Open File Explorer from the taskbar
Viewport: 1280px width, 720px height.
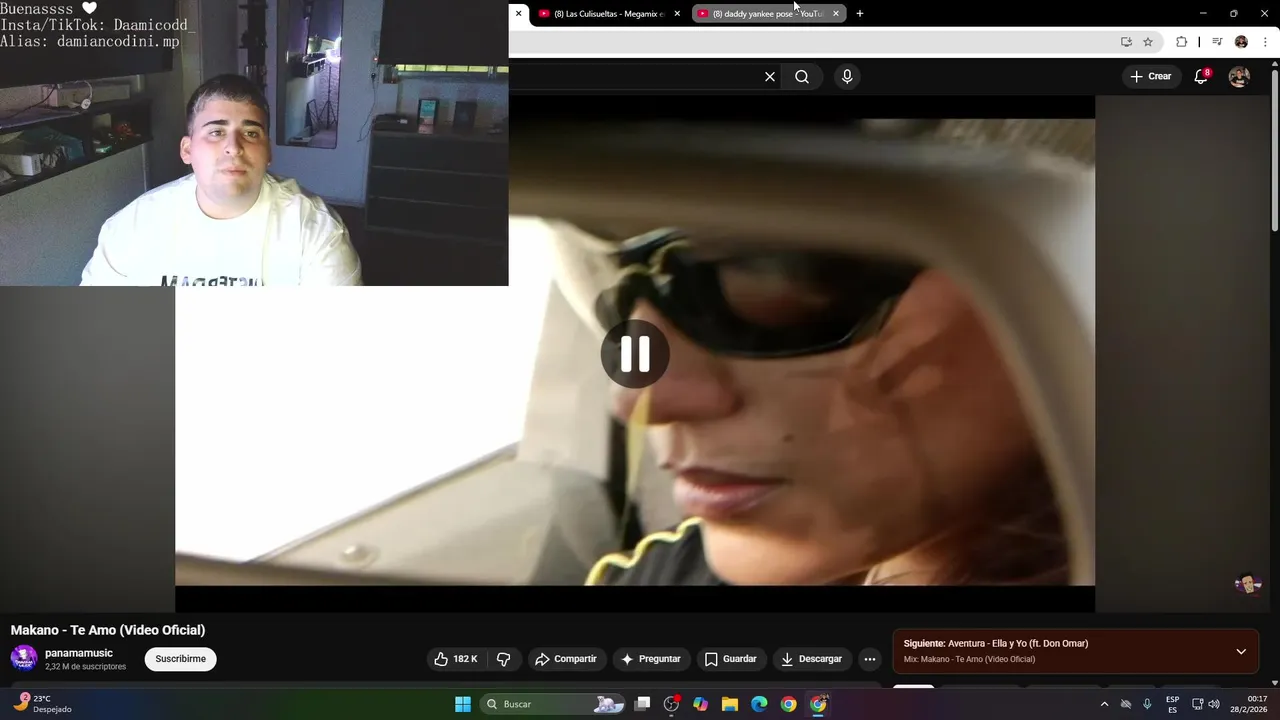pyautogui.click(x=730, y=704)
